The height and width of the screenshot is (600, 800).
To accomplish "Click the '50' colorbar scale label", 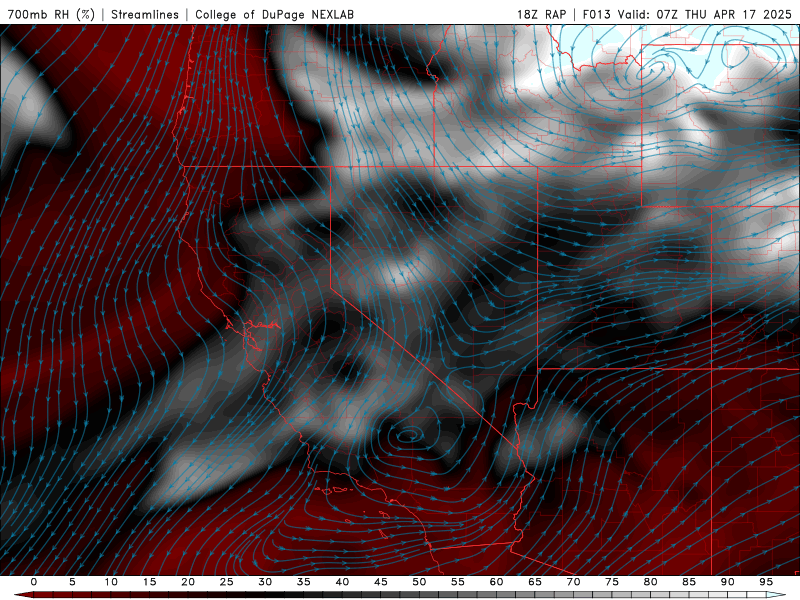I will click(419, 582).
